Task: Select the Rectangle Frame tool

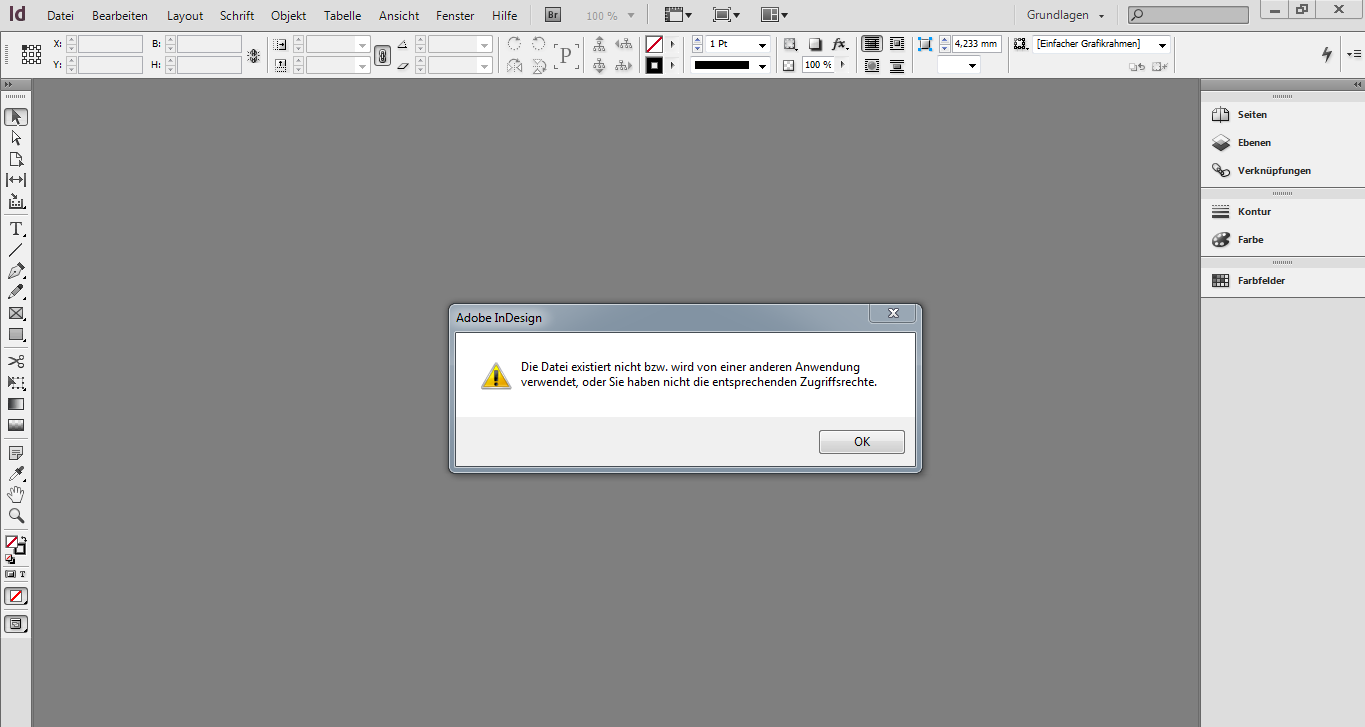Action: point(16,313)
